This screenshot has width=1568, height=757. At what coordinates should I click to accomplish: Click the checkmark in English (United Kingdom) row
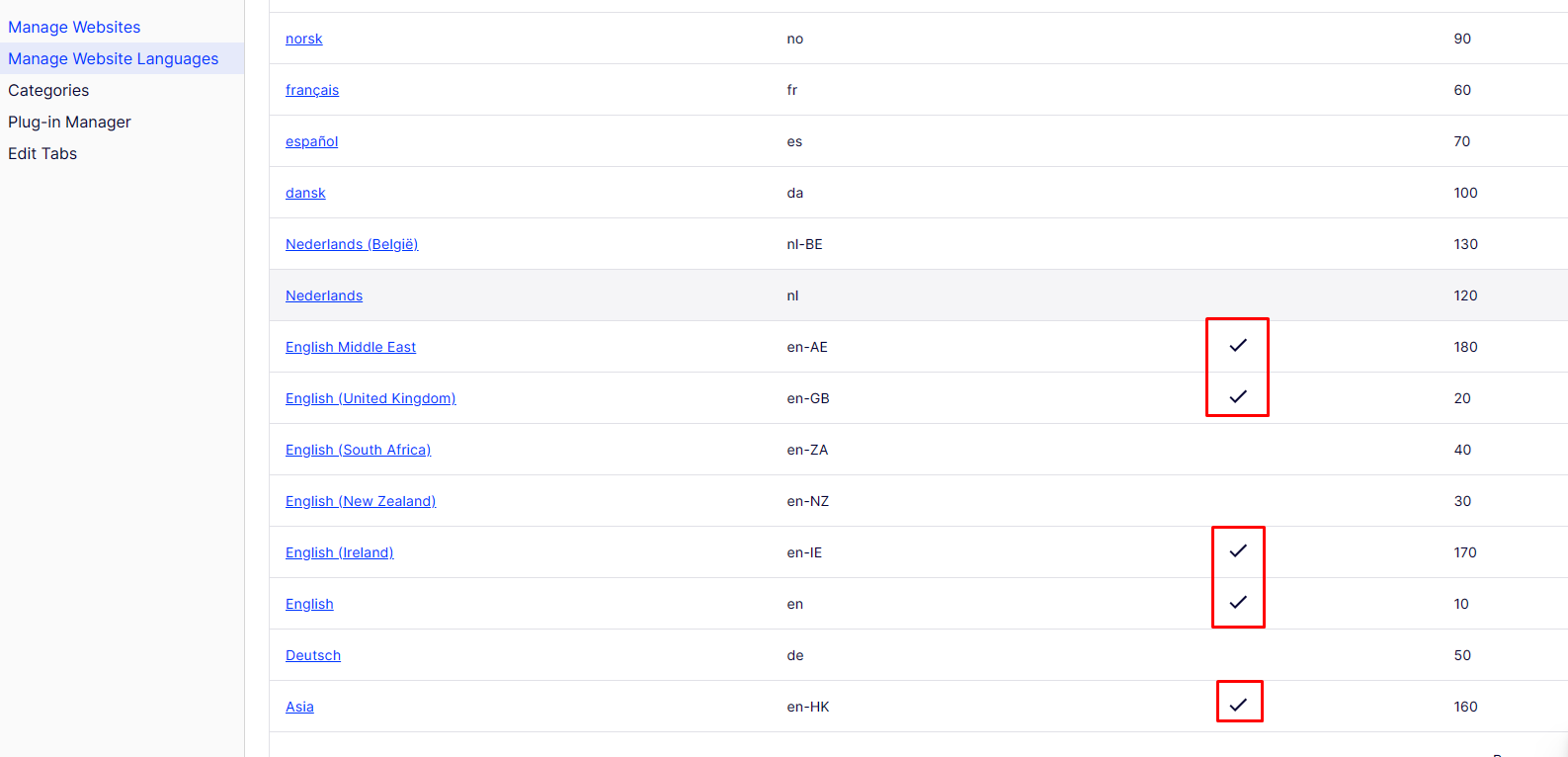[x=1237, y=396]
